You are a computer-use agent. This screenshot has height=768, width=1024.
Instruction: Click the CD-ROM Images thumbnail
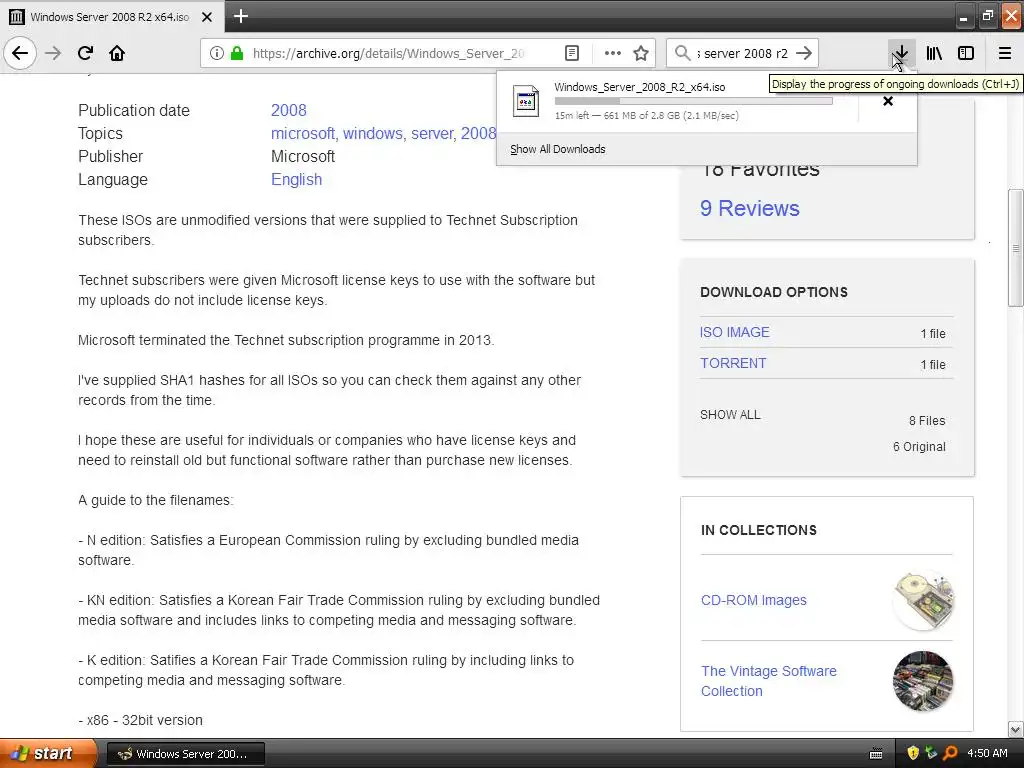923,600
